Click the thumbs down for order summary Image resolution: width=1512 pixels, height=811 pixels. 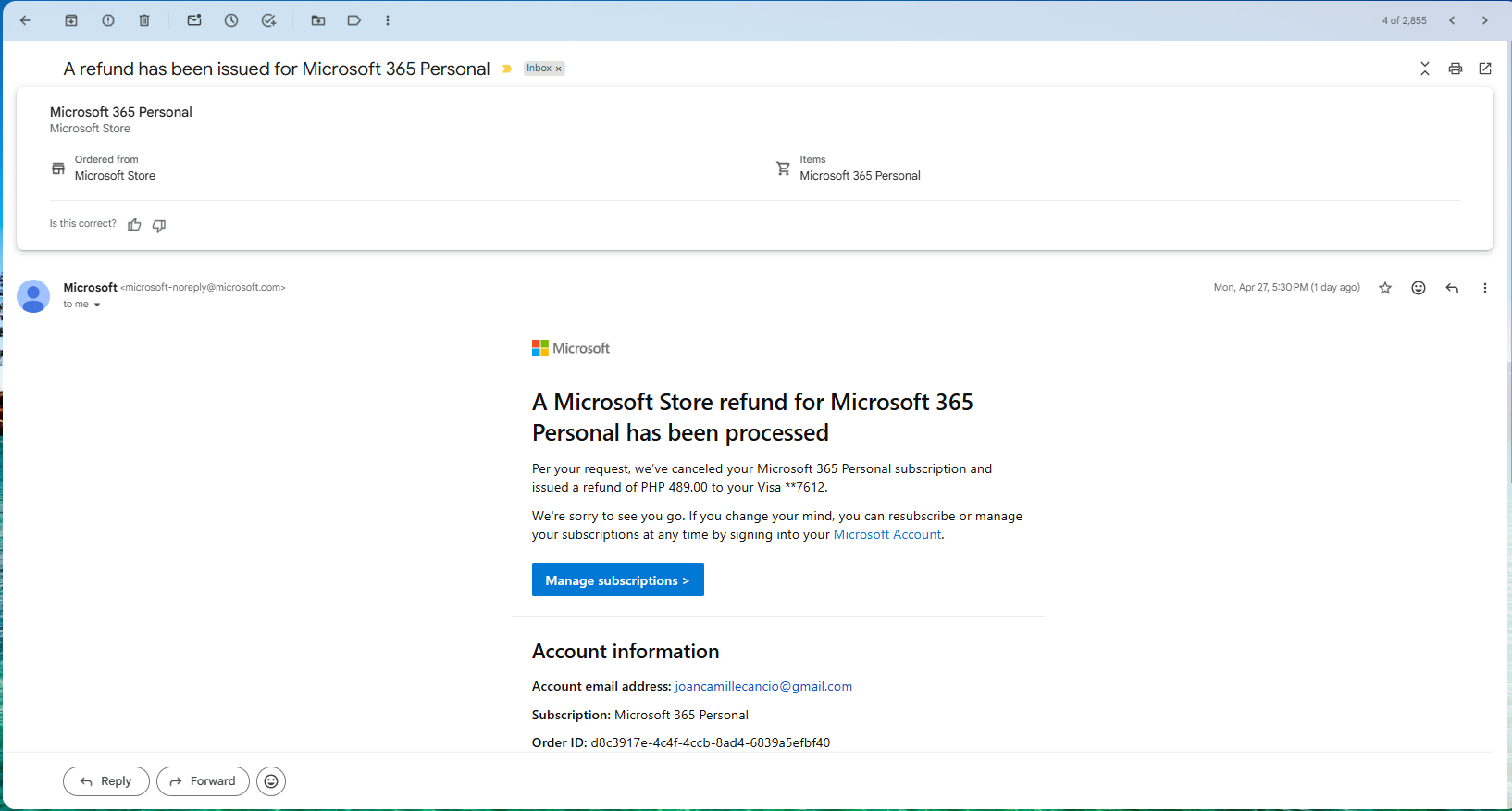[x=159, y=225]
